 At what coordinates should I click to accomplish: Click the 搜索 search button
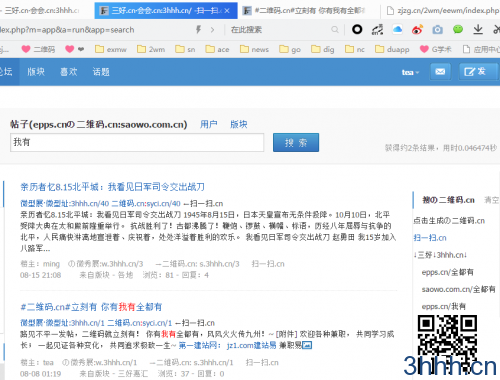296,142
